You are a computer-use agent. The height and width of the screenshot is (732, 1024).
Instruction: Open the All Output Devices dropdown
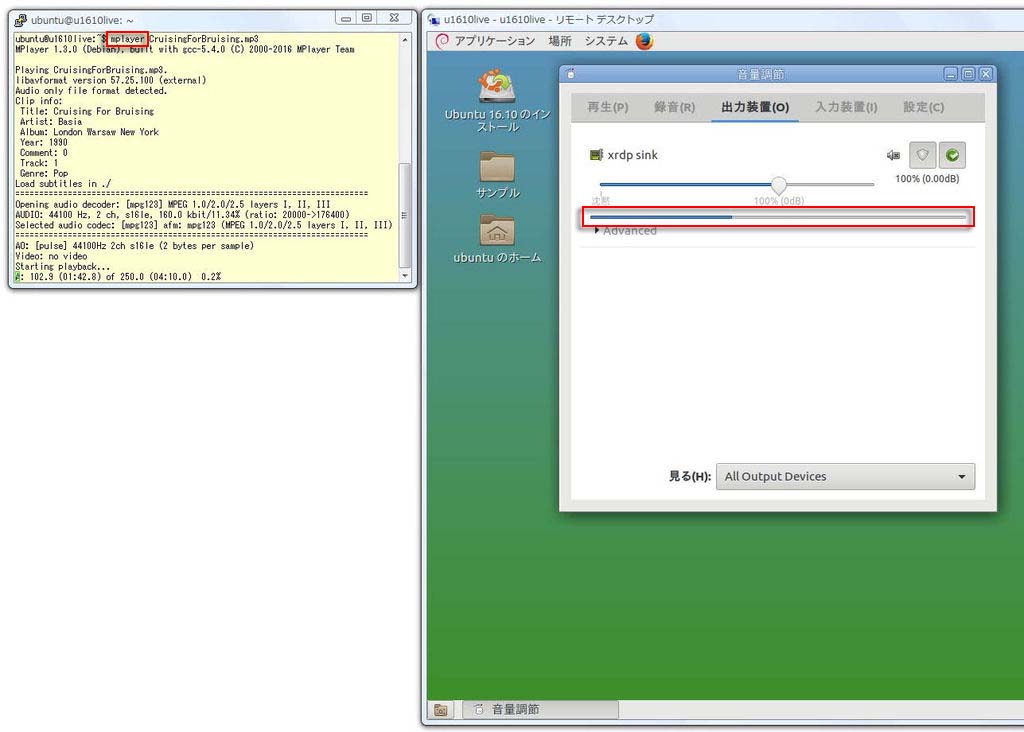point(845,477)
